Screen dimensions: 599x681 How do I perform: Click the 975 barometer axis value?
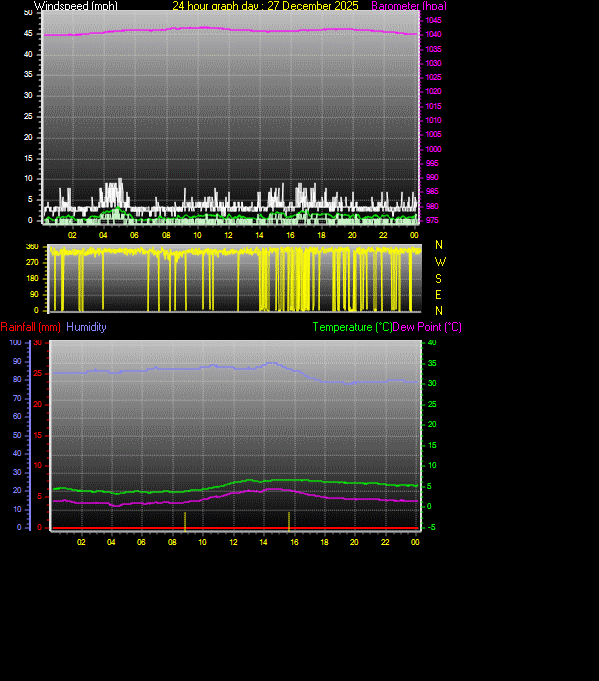pos(432,220)
